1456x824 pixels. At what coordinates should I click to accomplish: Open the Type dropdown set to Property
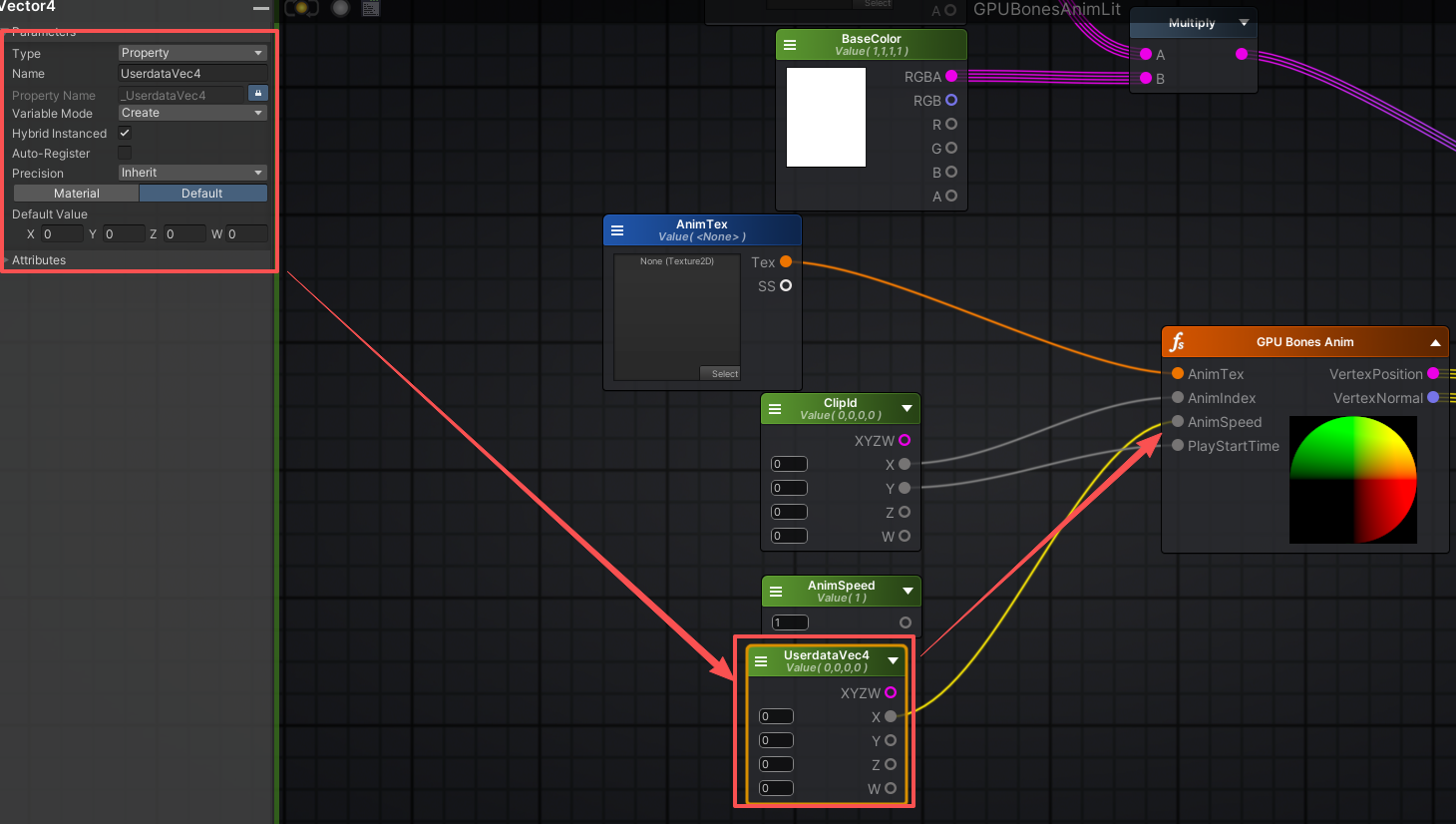[x=192, y=53]
